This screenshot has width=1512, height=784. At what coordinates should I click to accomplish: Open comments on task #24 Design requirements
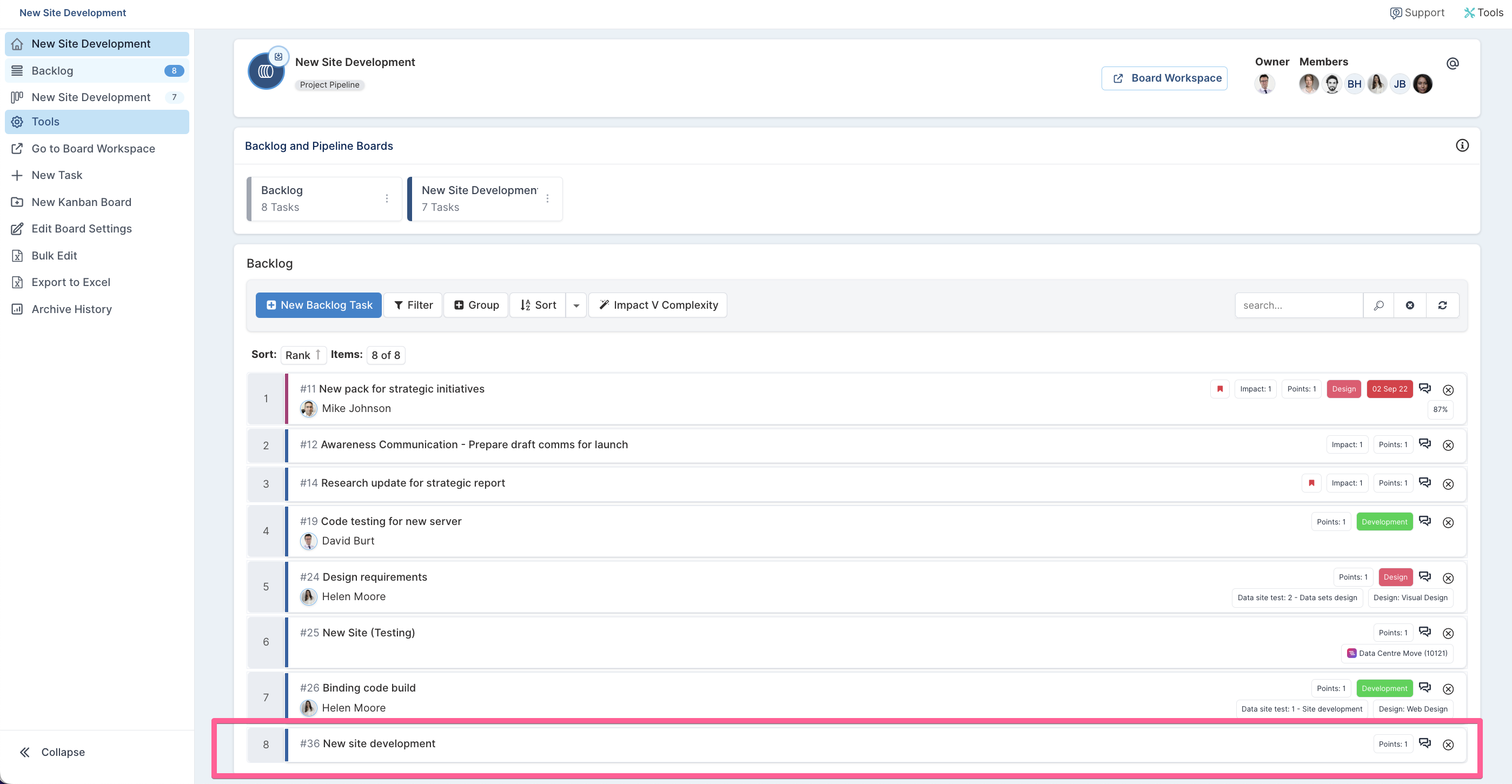click(x=1424, y=576)
